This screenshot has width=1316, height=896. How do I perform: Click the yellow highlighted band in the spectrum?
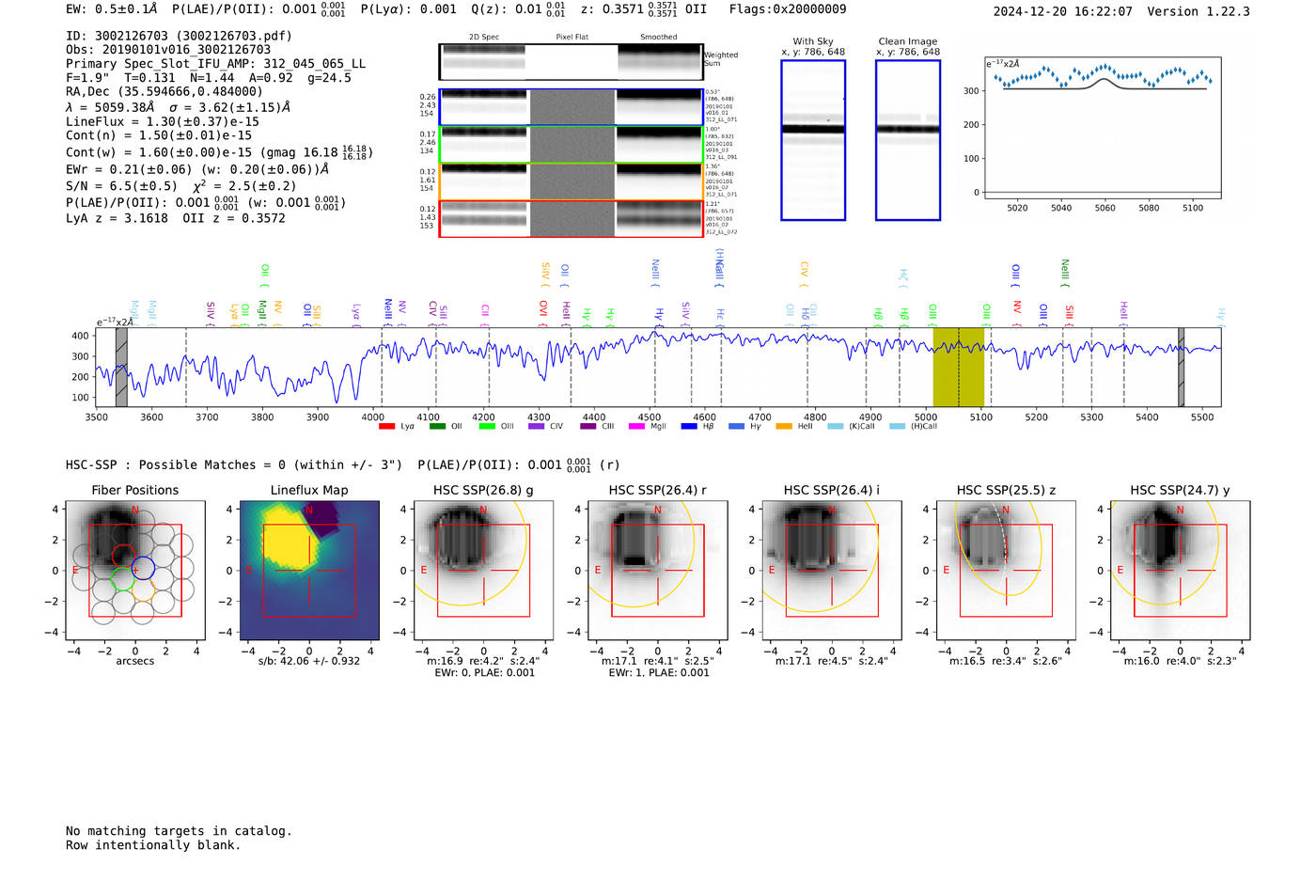pos(959,367)
